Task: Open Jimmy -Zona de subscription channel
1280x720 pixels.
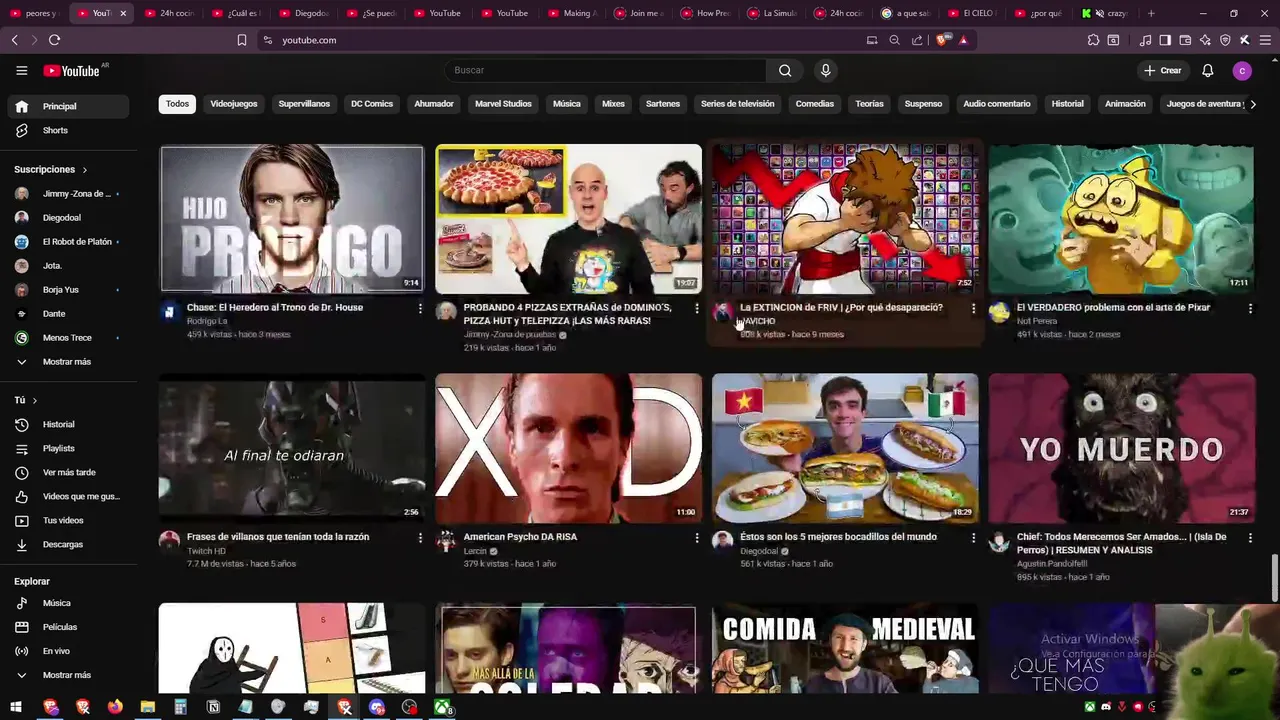Action: tap(69, 193)
